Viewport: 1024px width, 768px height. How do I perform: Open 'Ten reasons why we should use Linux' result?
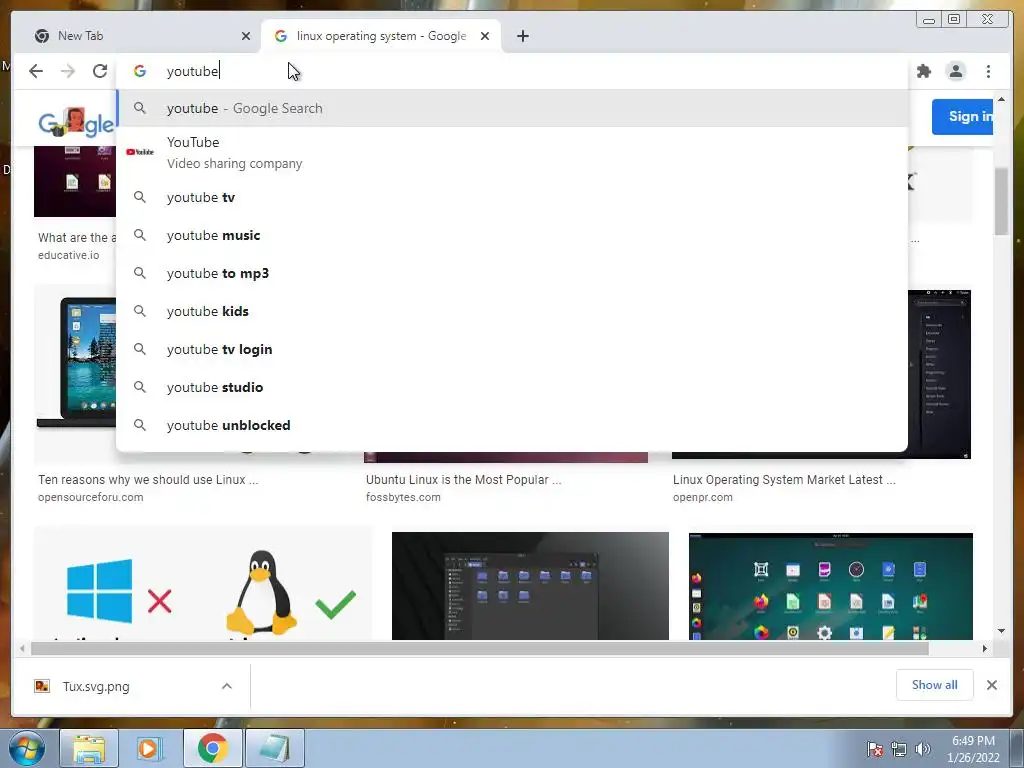[148, 479]
